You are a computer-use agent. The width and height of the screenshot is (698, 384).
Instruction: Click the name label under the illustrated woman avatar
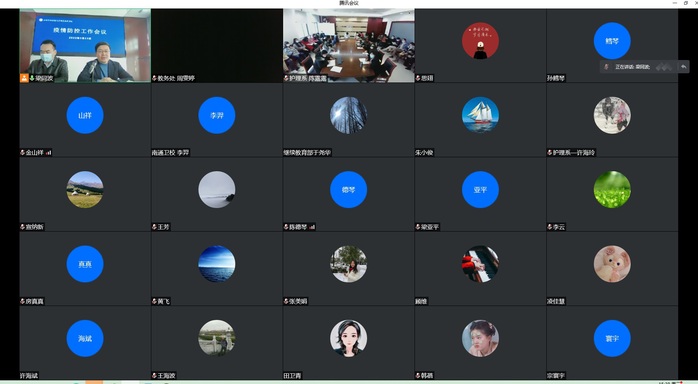coord(292,376)
